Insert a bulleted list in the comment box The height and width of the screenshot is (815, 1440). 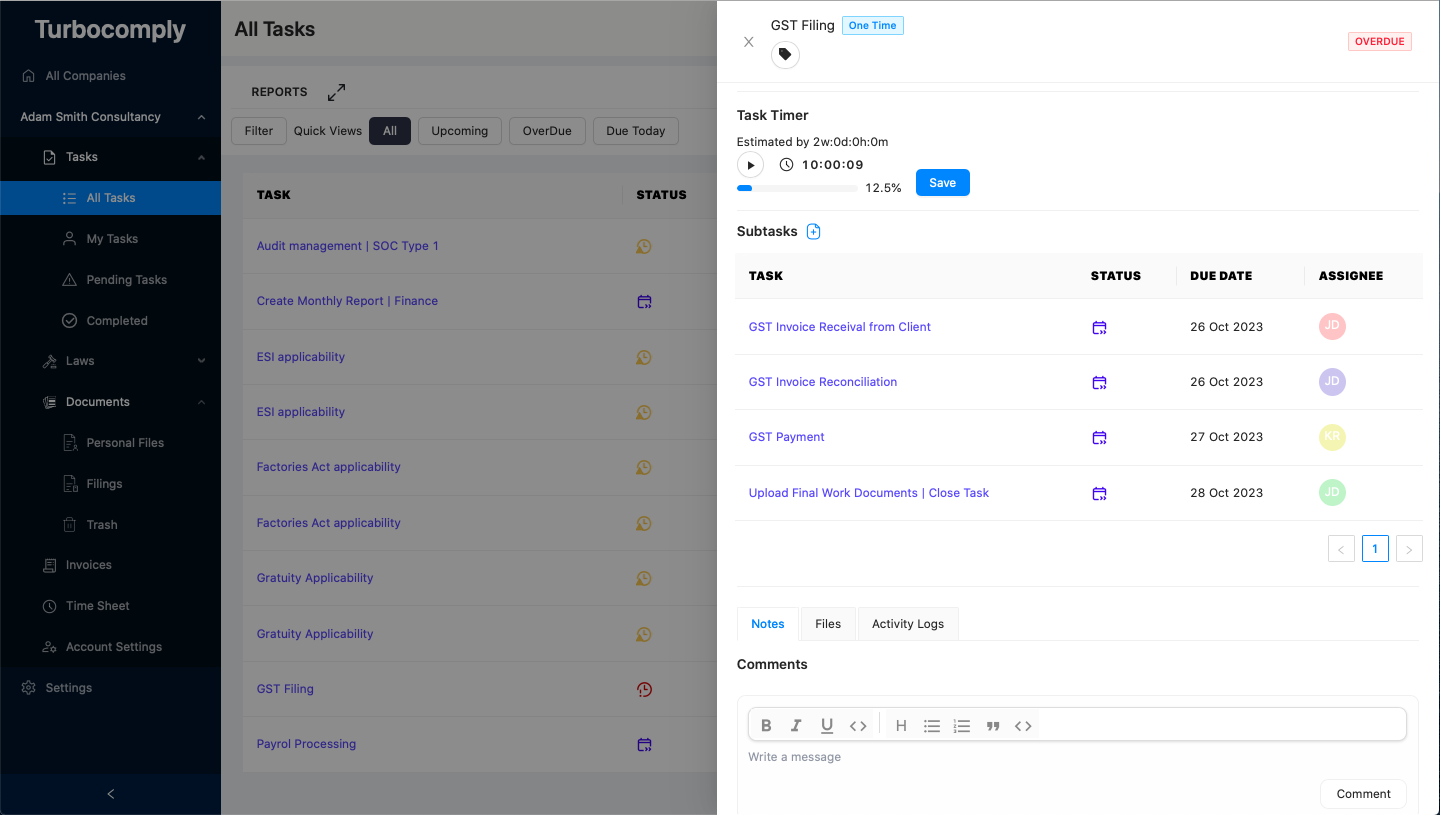point(932,725)
